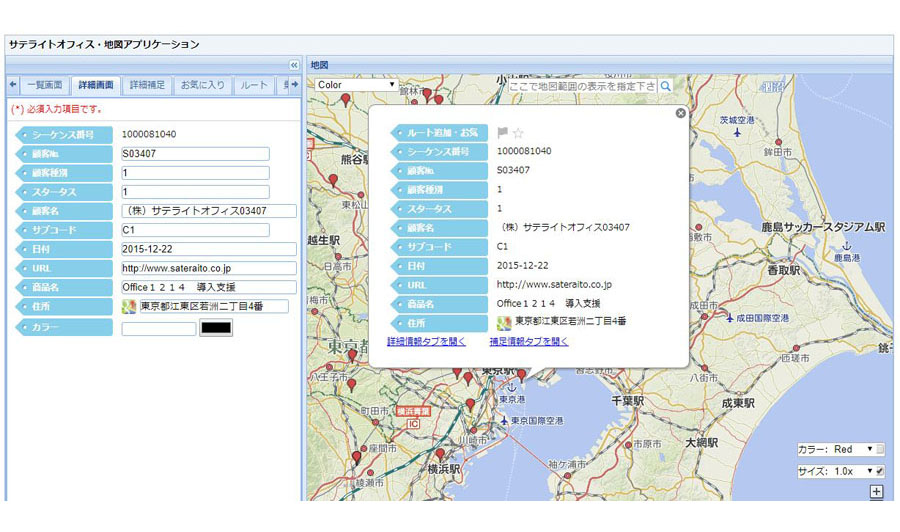Click the 顧客名 input field
This screenshot has width=900, height=532.
209,211
